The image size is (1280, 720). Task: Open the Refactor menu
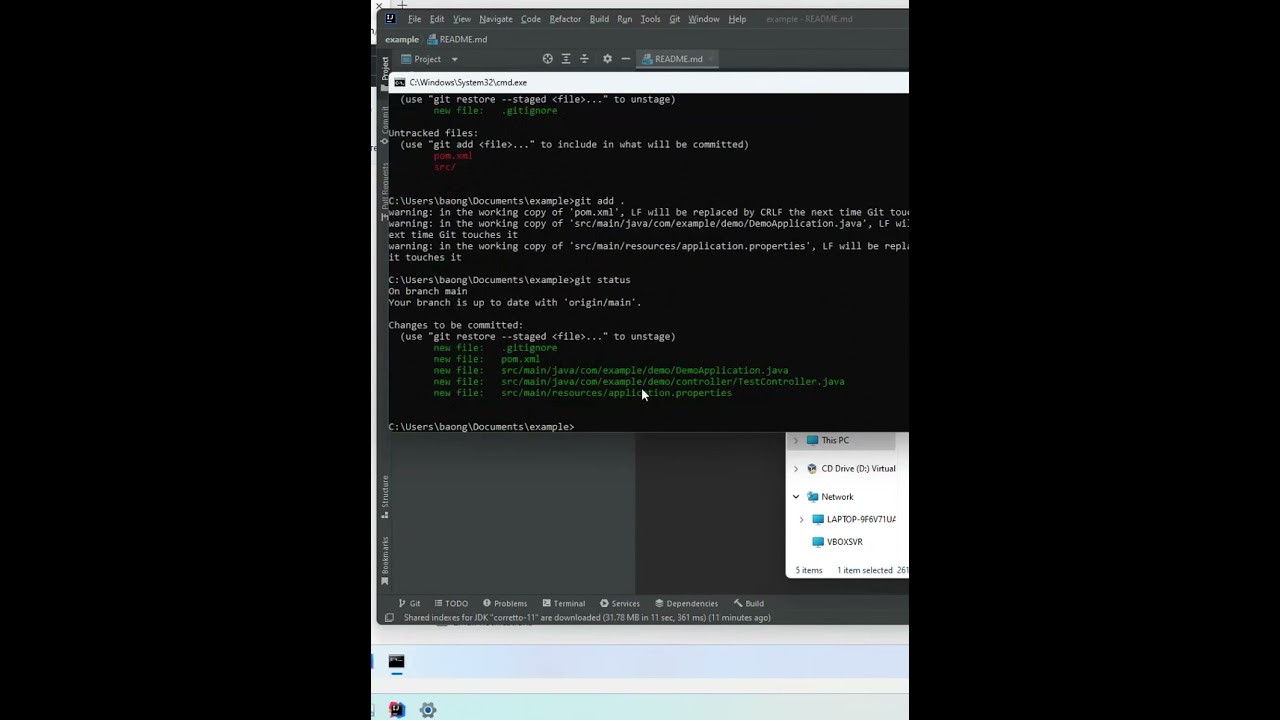coord(565,19)
